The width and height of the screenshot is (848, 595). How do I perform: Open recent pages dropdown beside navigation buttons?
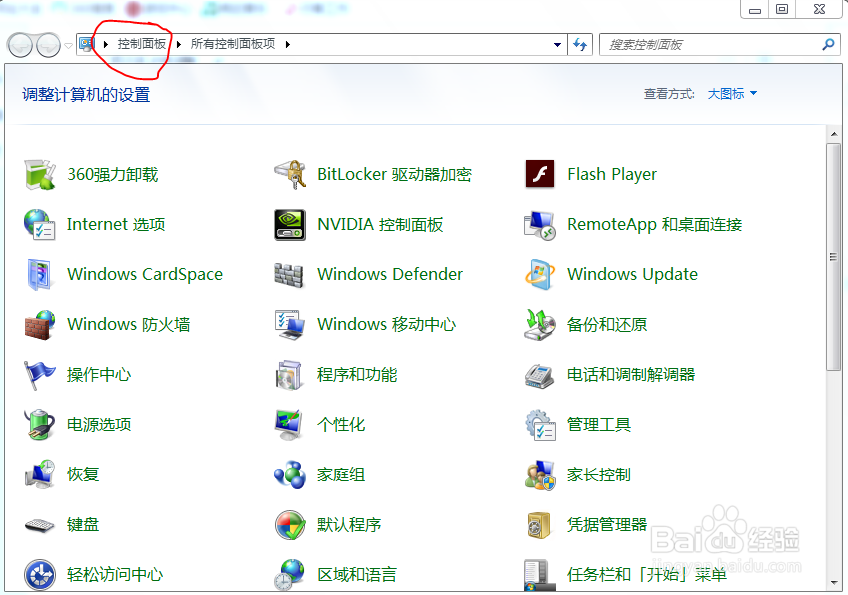click(68, 45)
